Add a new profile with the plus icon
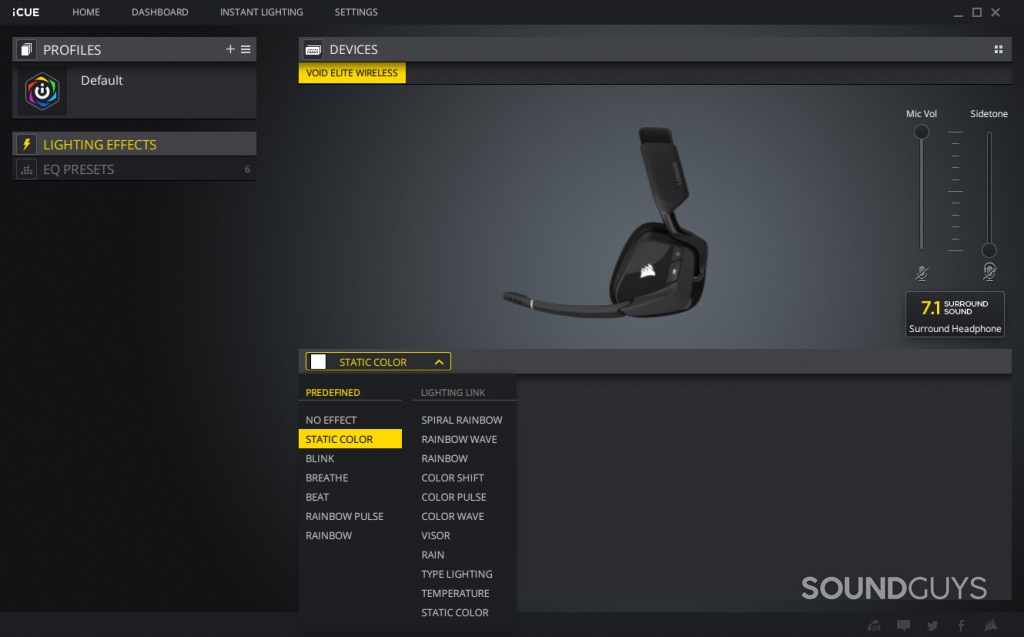1024x637 pixels. (230, 49)
